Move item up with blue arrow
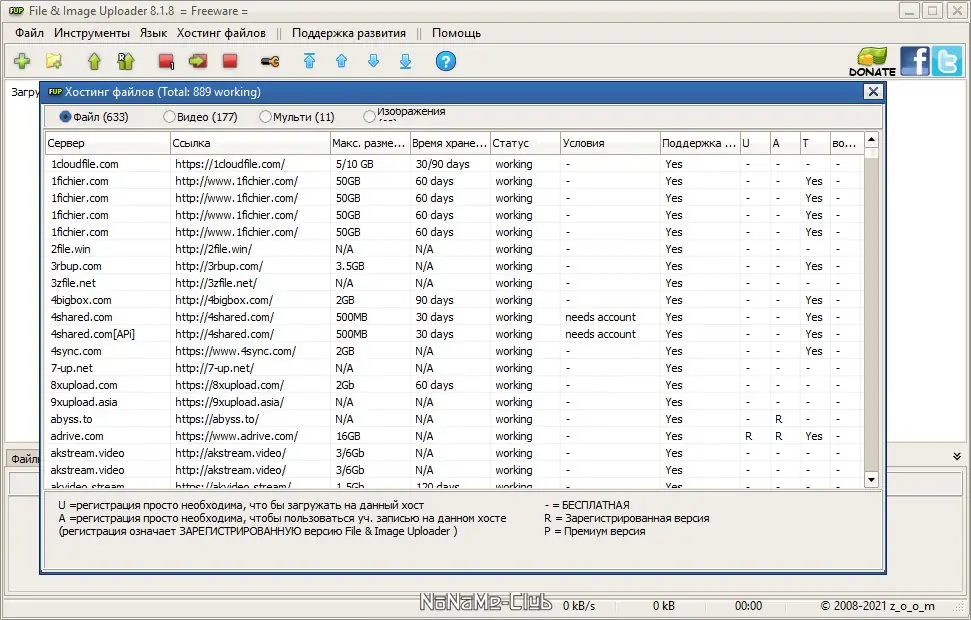The image size is (971, 620). [341, 61]
